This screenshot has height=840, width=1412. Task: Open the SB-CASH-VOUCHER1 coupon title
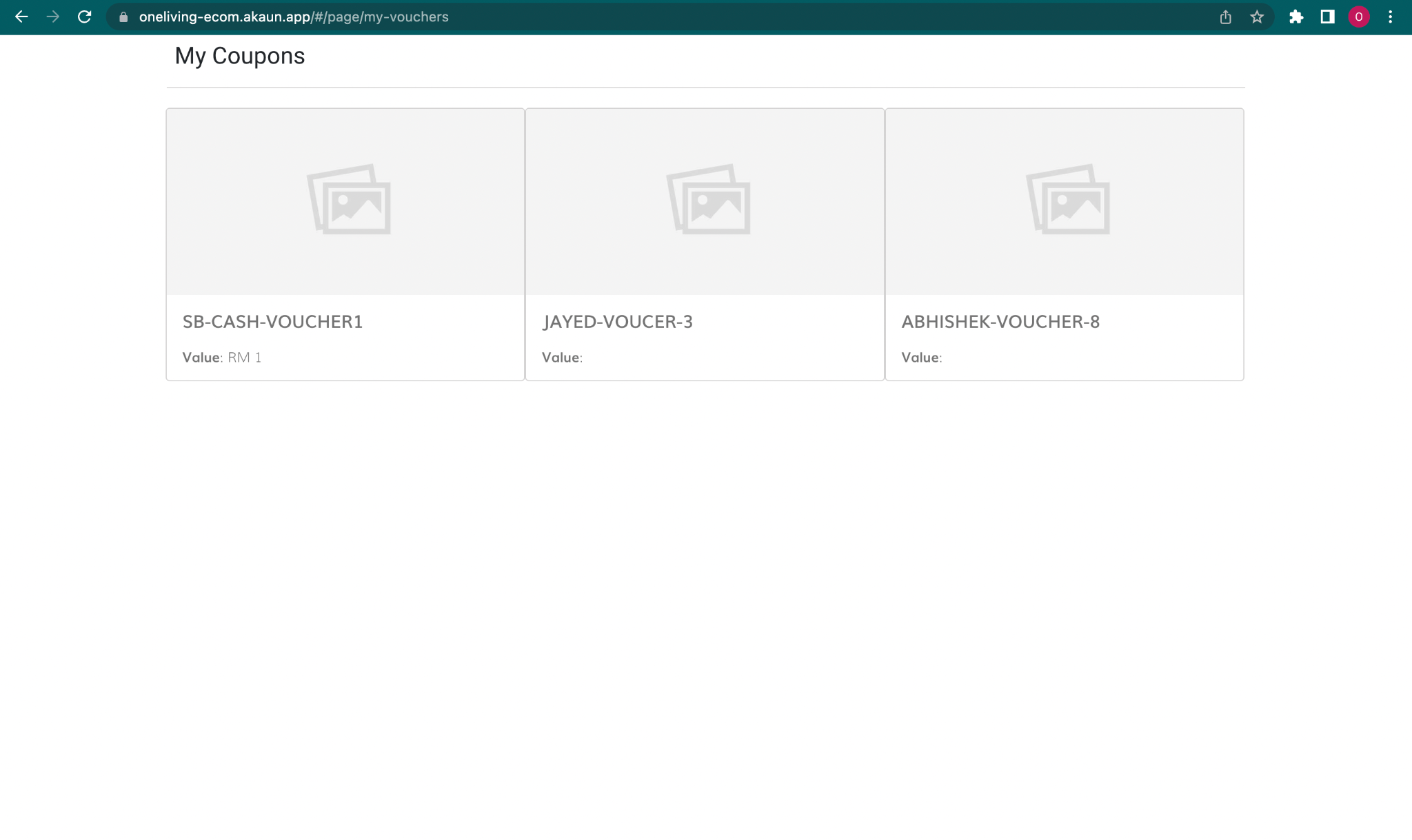coord(272,322)
